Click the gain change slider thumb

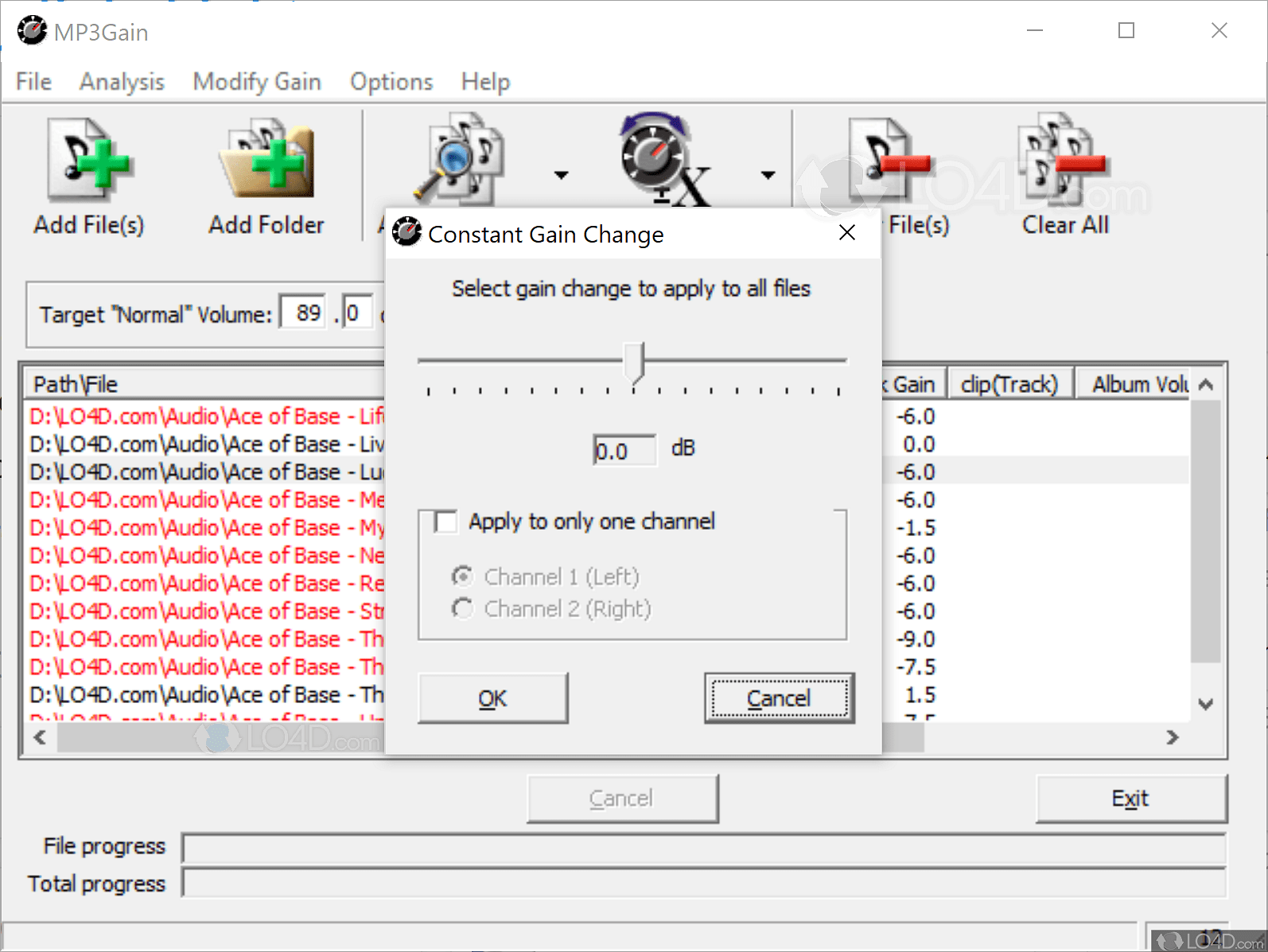coord(633,363)
